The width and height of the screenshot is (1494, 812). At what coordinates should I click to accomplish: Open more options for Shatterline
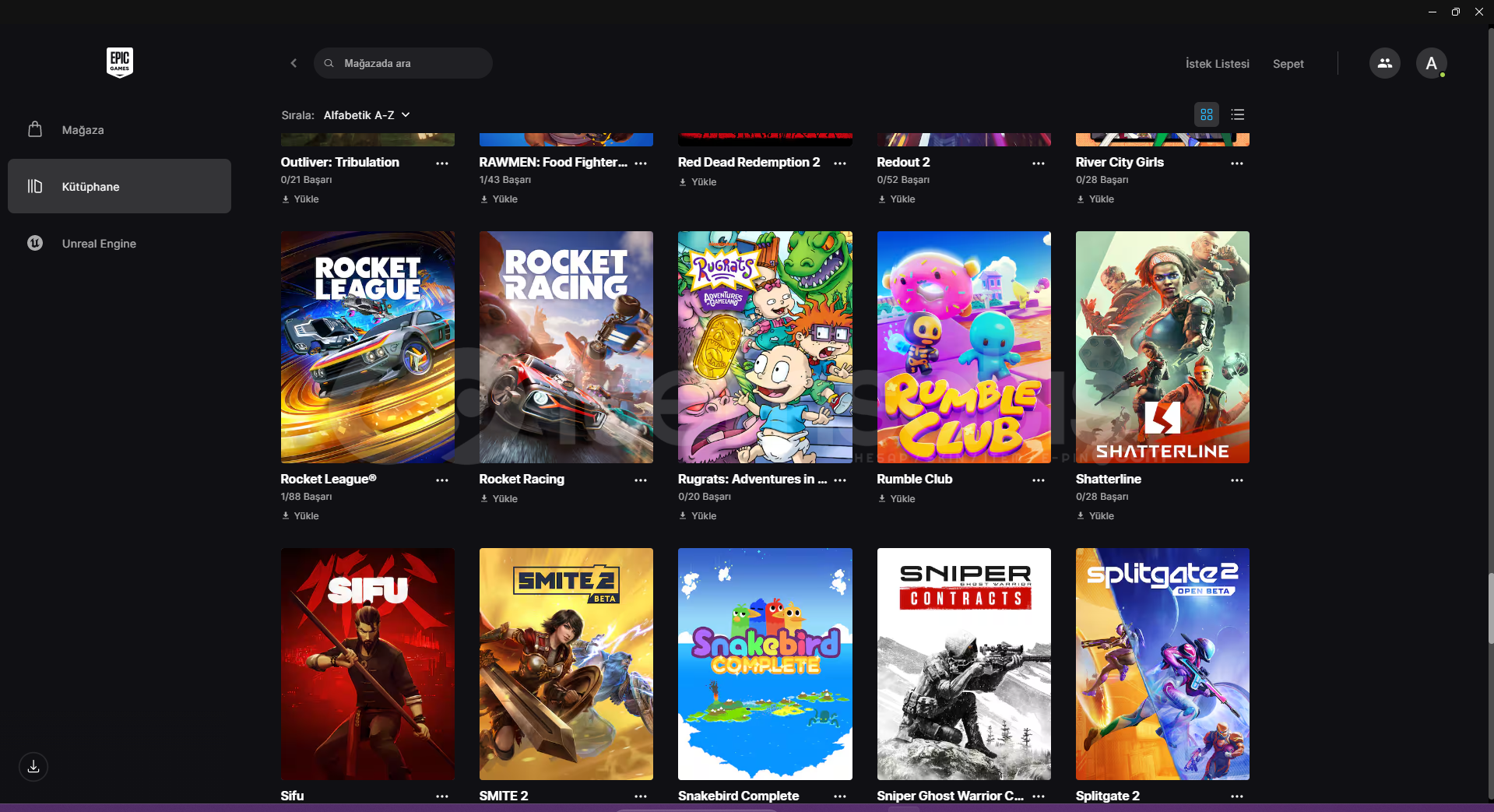click(1237, 480)
